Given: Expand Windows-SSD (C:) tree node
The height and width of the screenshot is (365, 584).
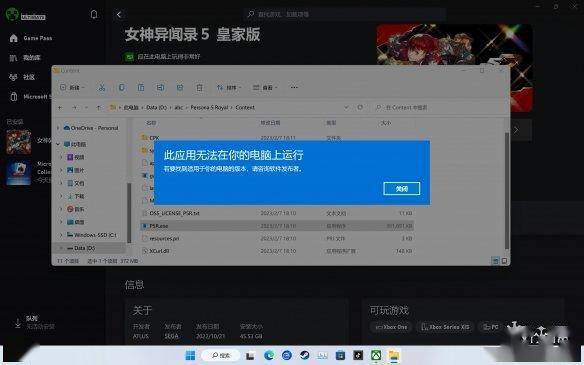Looking at the screenshot, I should tap(62, 235).
